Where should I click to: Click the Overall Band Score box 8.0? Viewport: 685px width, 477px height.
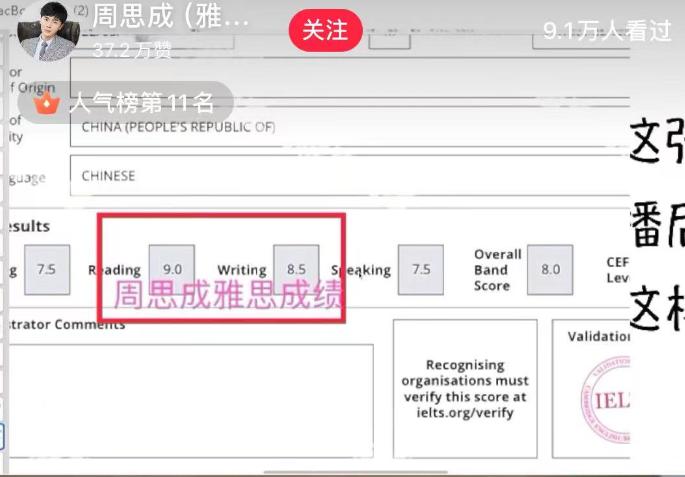pos(551,269)
